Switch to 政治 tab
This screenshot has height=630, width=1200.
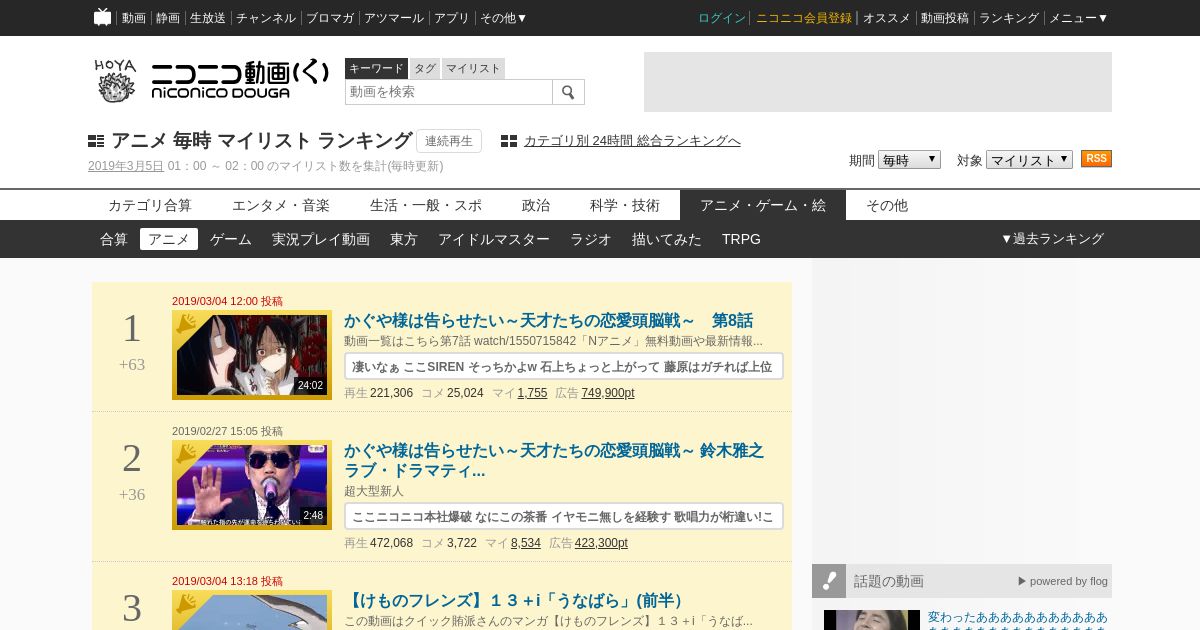pyautogui.click(x=536, y=205)
